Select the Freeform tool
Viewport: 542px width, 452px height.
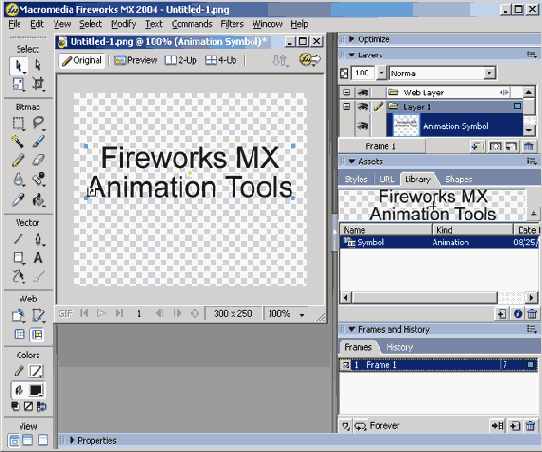(19, 276)
